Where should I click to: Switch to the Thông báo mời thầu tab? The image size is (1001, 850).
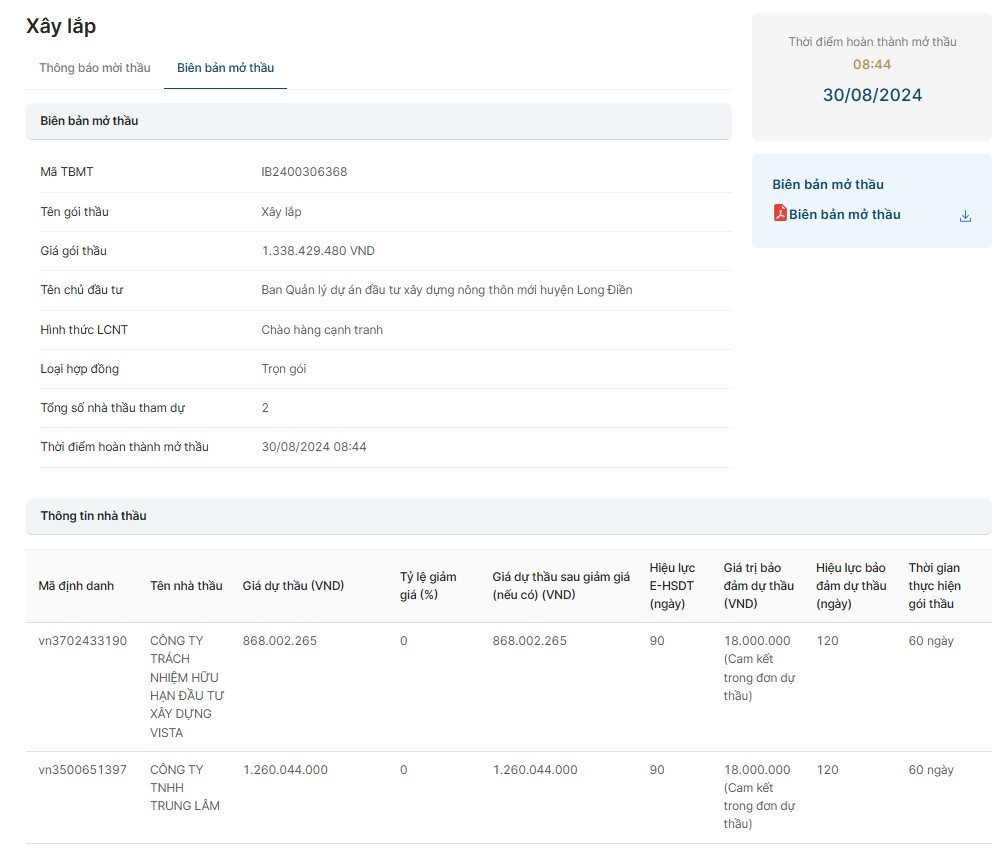[95, 68]
